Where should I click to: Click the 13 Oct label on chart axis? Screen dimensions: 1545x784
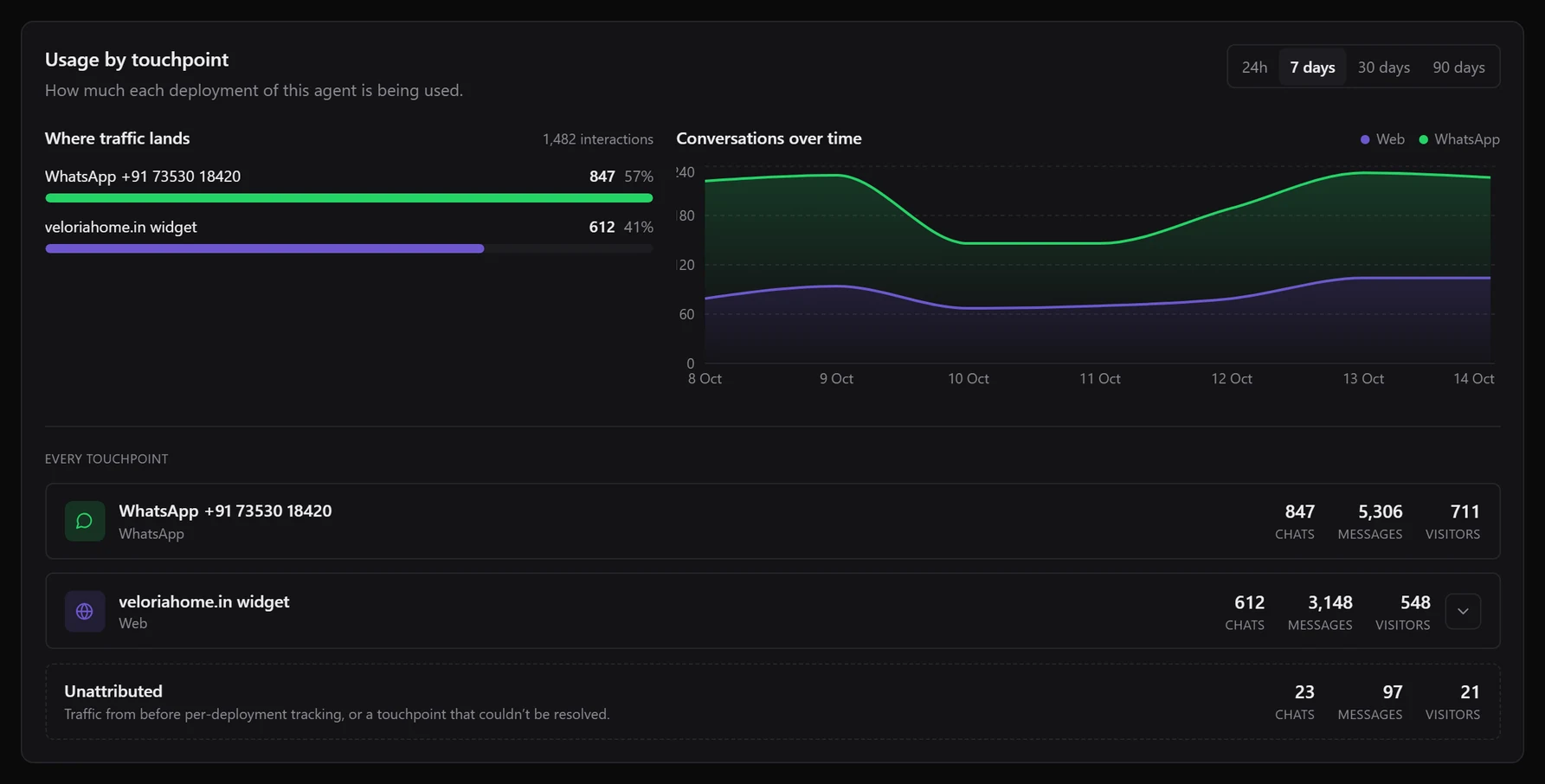pyautogui.click(x=1362, y=378)
